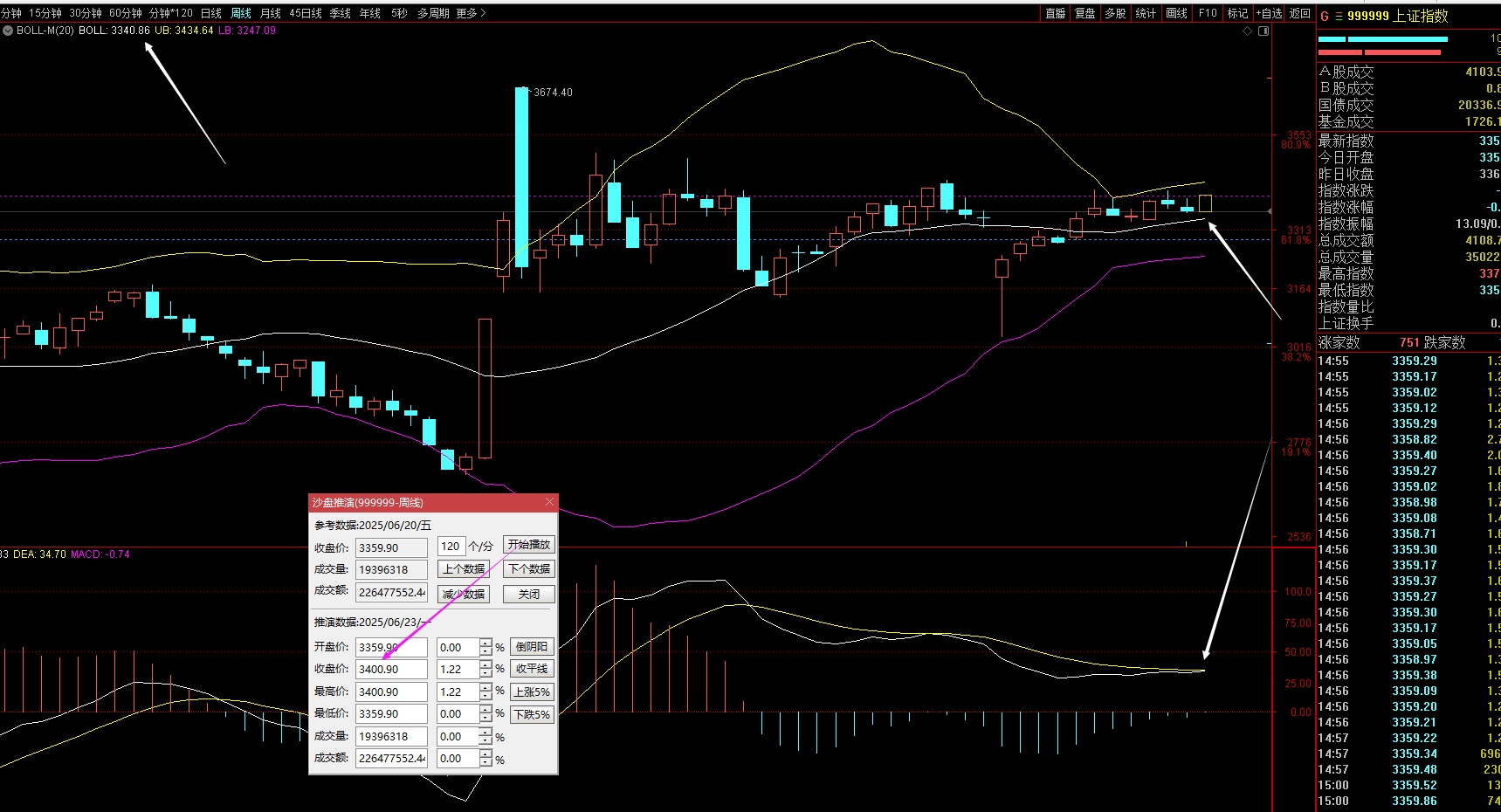Select the 分钟*120 period tab
1501x812 pixels.
click(171, 13)
